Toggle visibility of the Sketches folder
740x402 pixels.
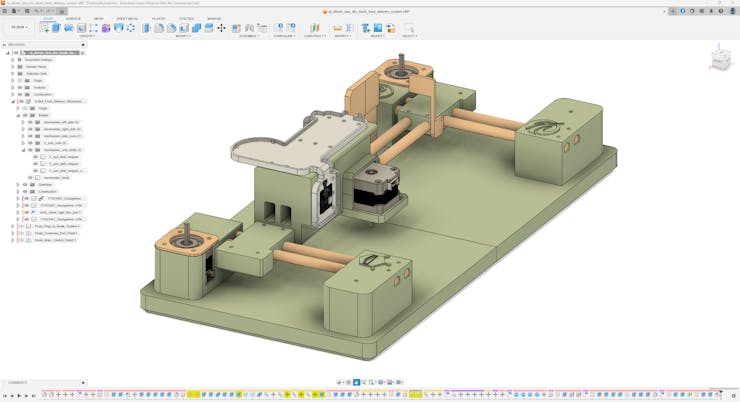coord(25,184)
